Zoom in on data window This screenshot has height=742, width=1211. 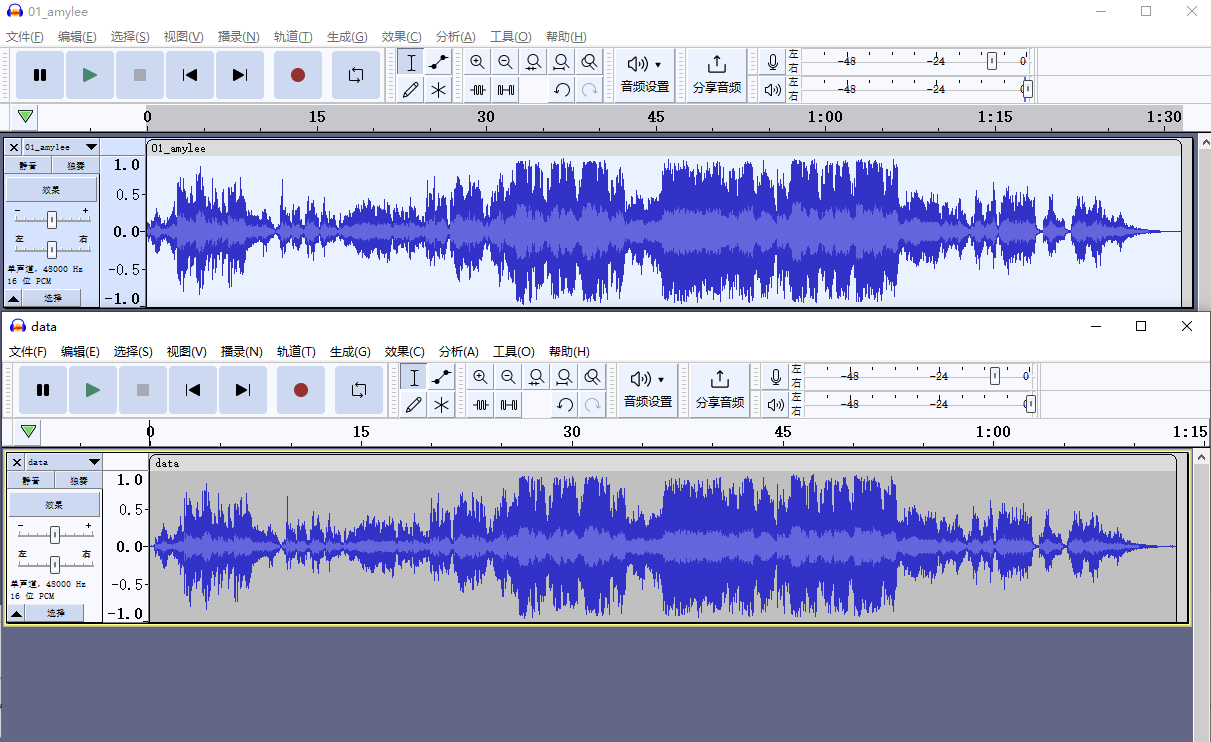click(x=481, y=377)
